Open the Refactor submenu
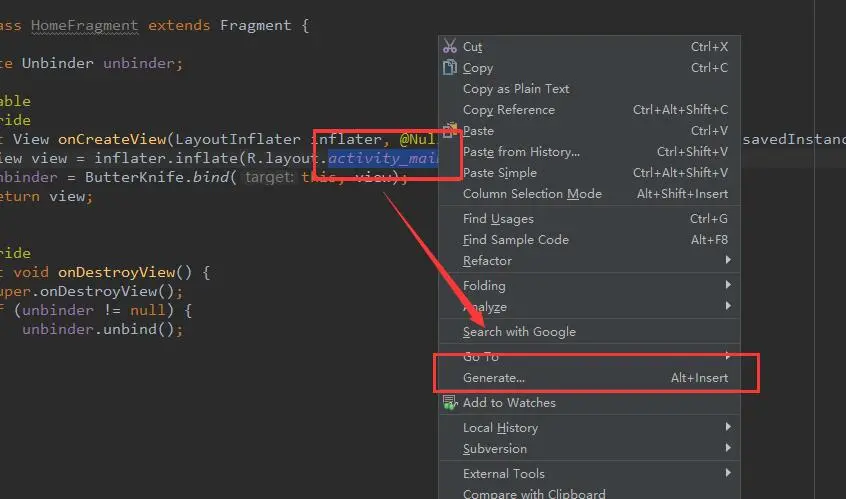Screen dimensions: 846x499 click(x=590, y=261)
